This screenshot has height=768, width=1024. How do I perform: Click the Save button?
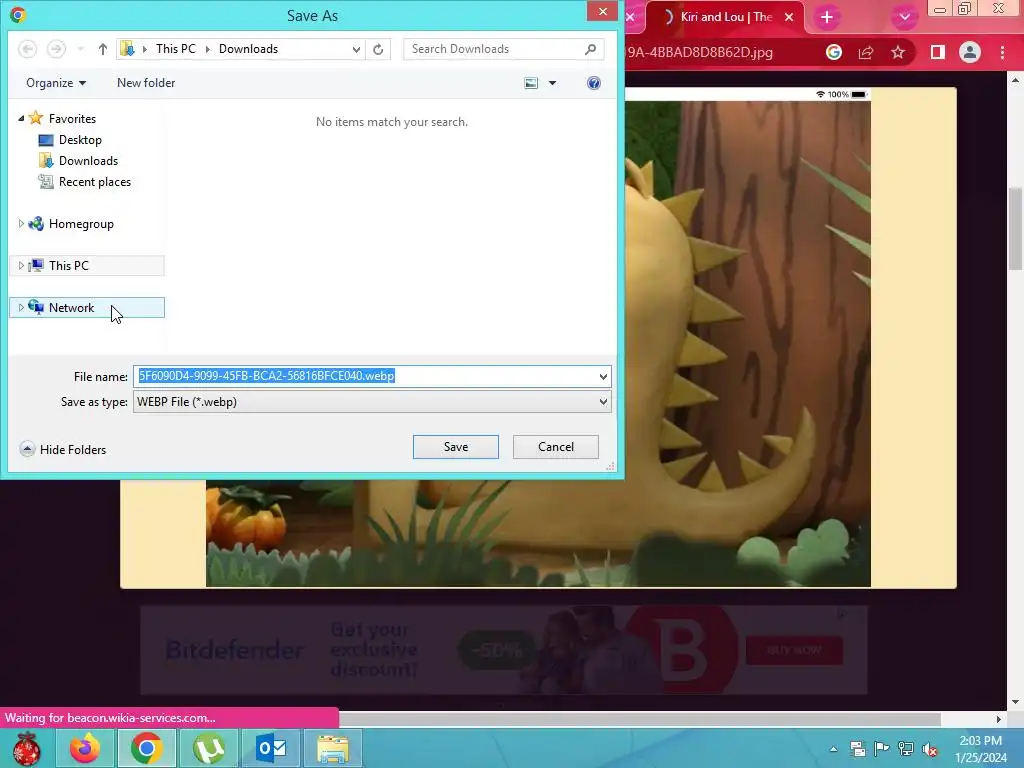(456, 447)
